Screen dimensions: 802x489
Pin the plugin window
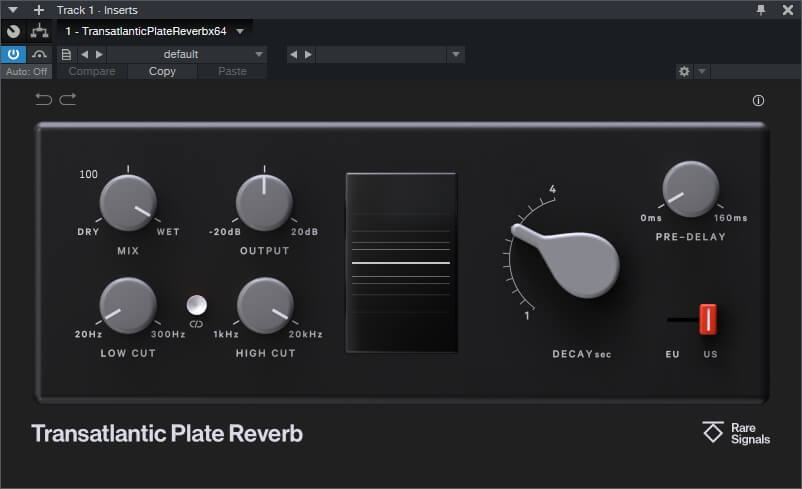tap(761, 10)
